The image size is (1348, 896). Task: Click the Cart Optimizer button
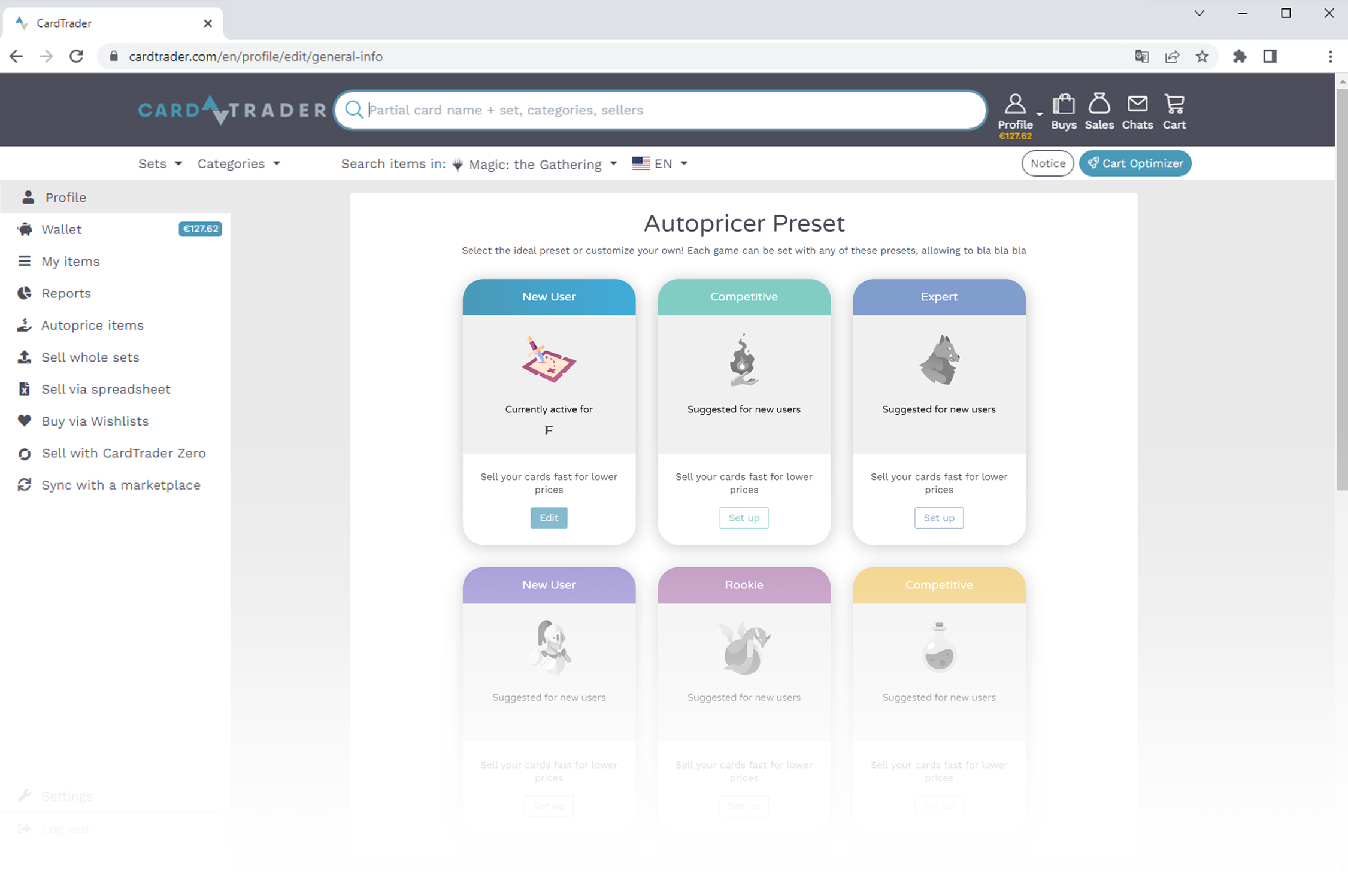click(x=1135, y=163)
